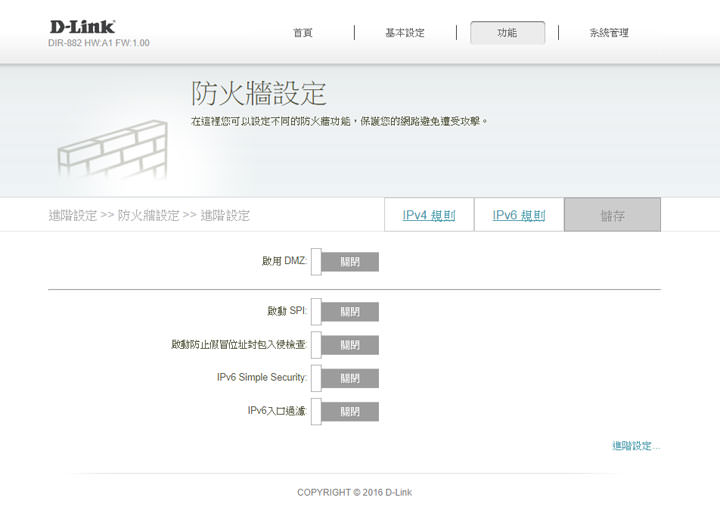Click the first 進階設定 in the breadcrumb
Screen dimensions: 720x510
point(72,215)
